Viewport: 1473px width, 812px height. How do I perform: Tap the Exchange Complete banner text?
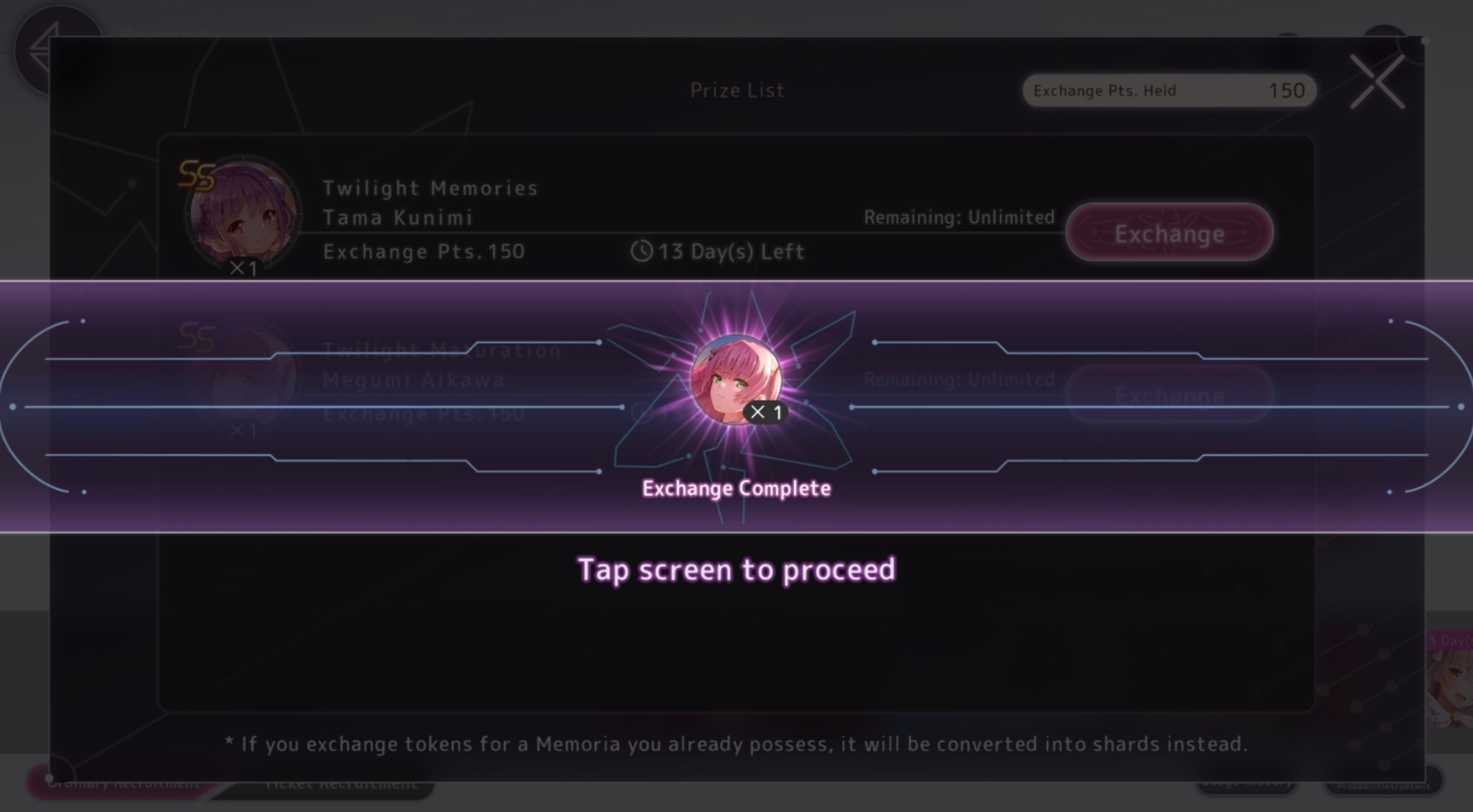(x=736, y=488)
